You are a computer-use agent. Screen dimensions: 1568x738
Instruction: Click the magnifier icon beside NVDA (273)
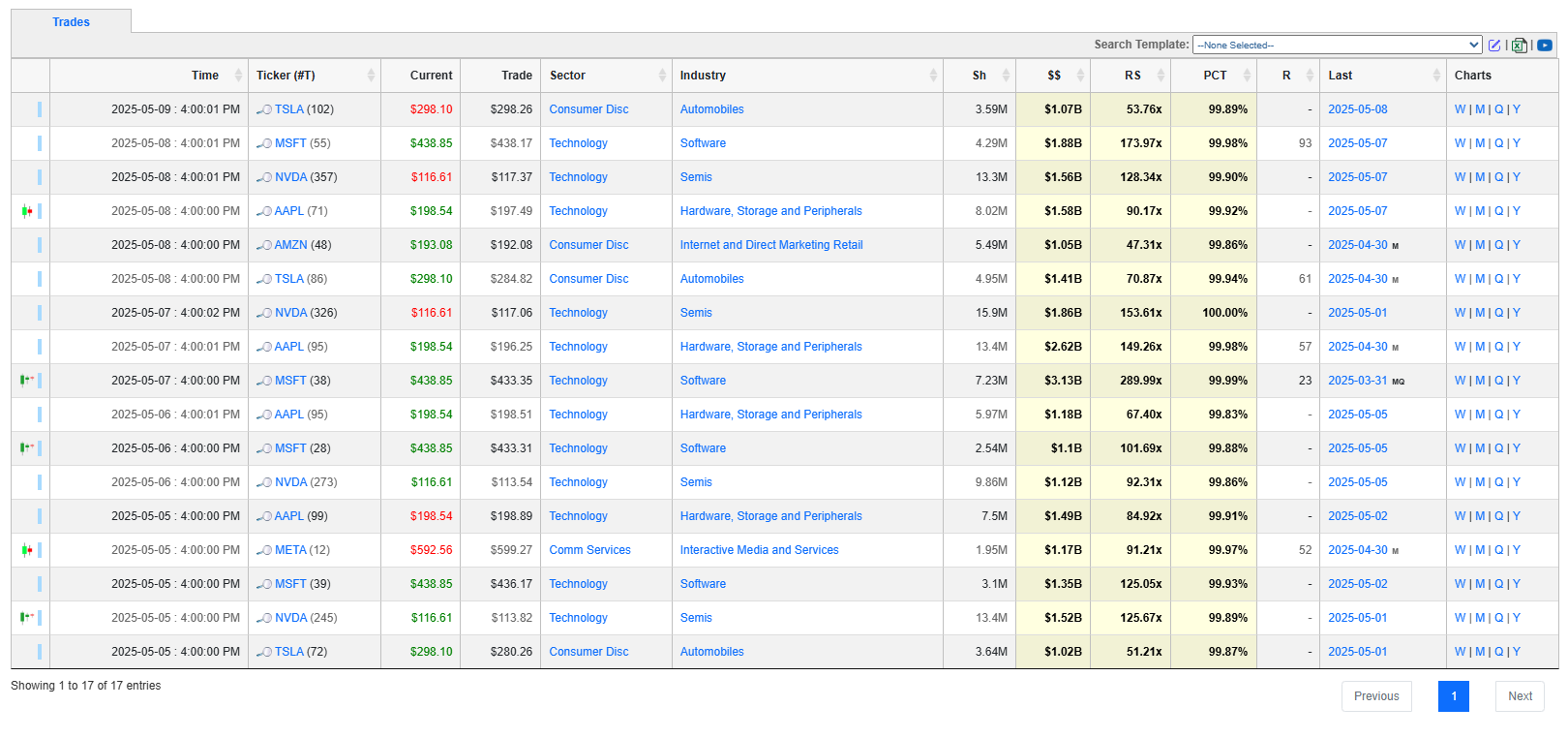(x=264, y=482)
